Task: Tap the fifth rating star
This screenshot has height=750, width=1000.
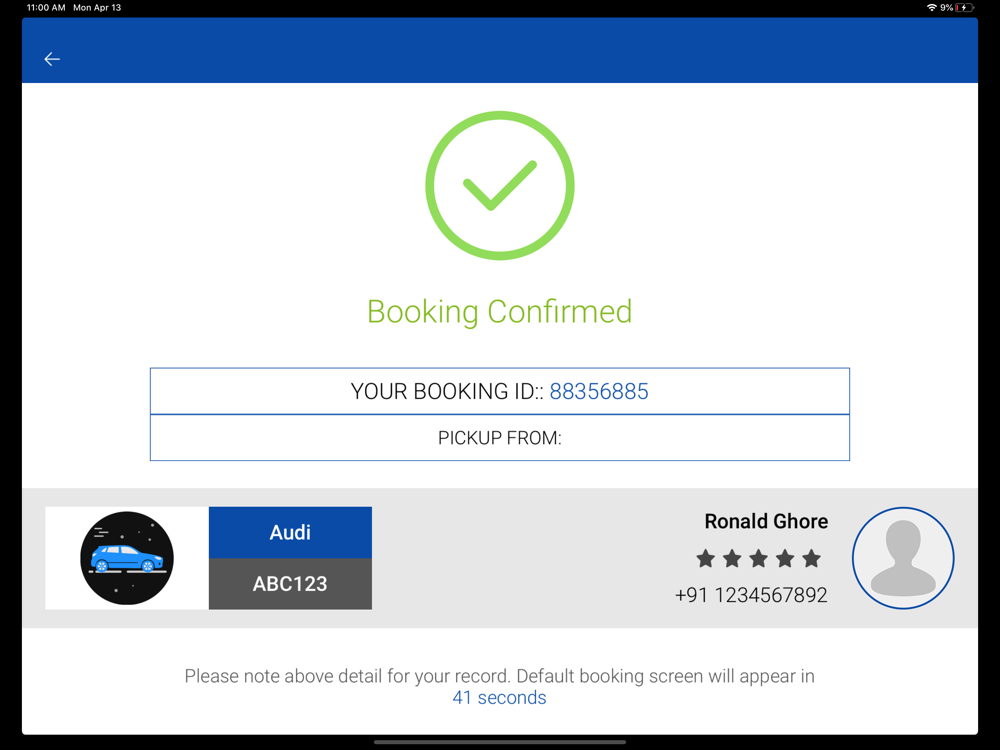Action: [811, 559]
